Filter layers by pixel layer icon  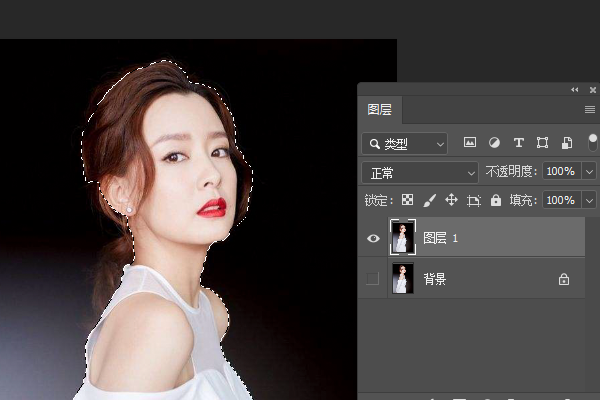470,142
